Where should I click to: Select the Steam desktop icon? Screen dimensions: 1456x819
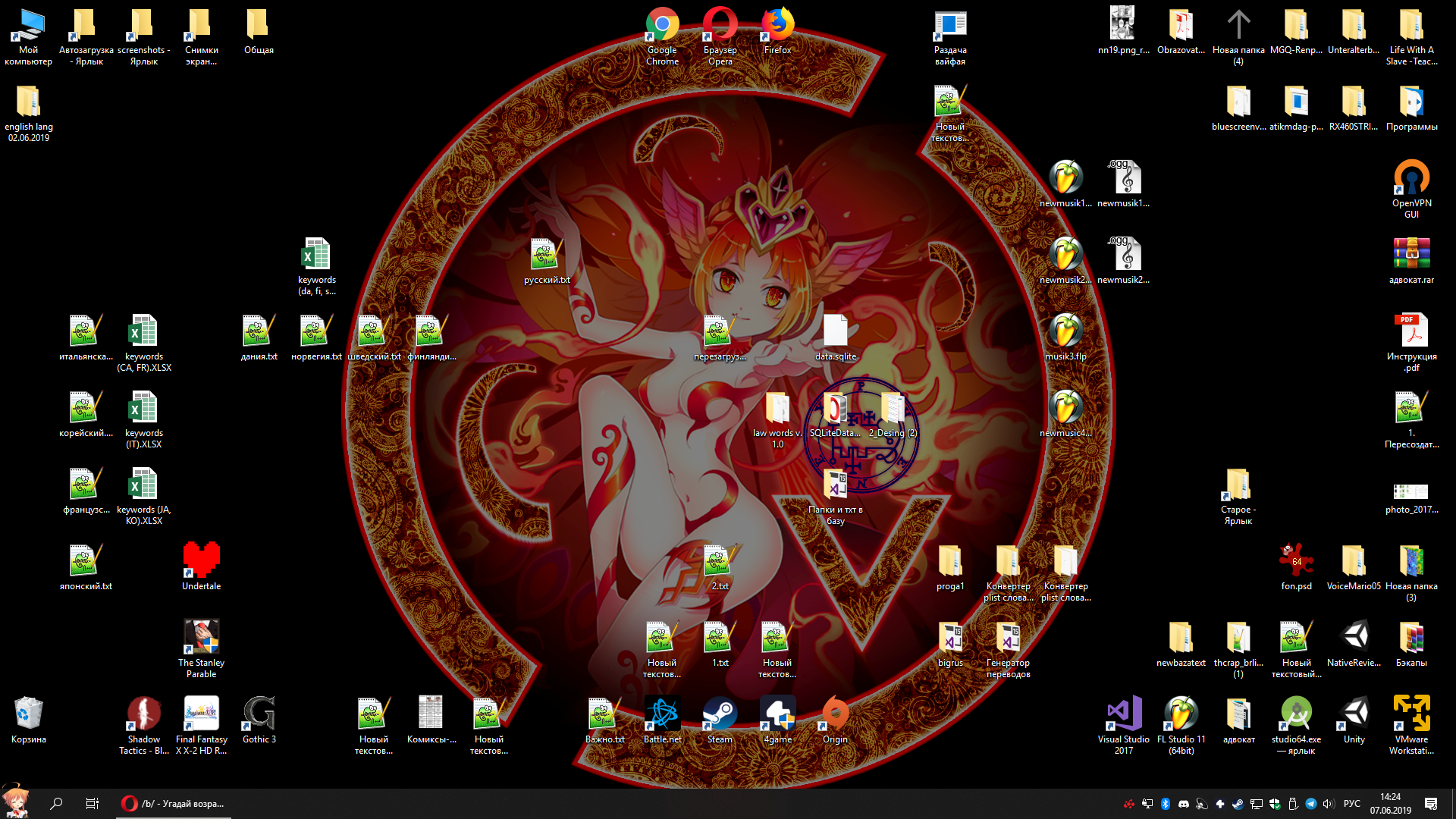(720, 714)
